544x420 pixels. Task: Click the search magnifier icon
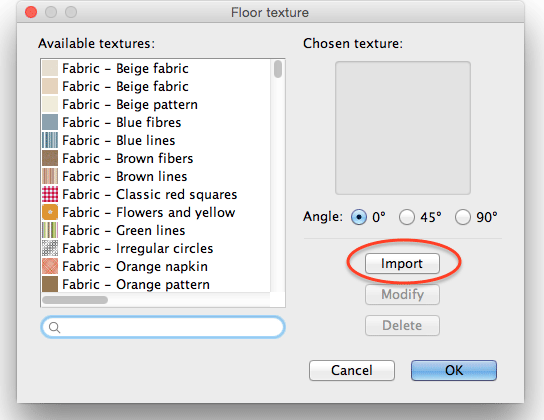click(54, 327)
